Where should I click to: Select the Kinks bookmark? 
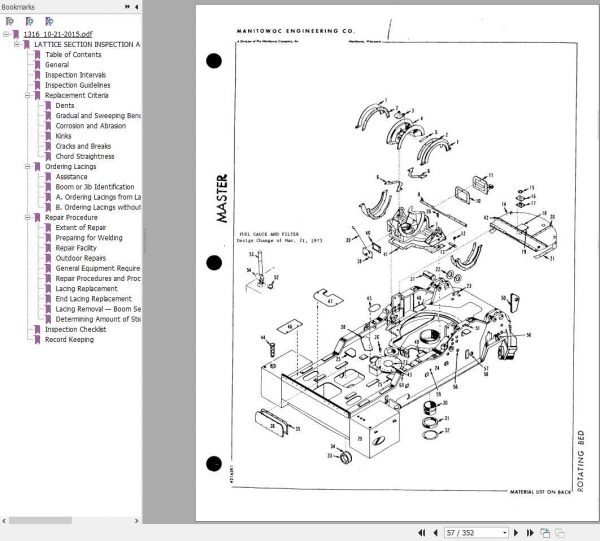tap(63, 136)
